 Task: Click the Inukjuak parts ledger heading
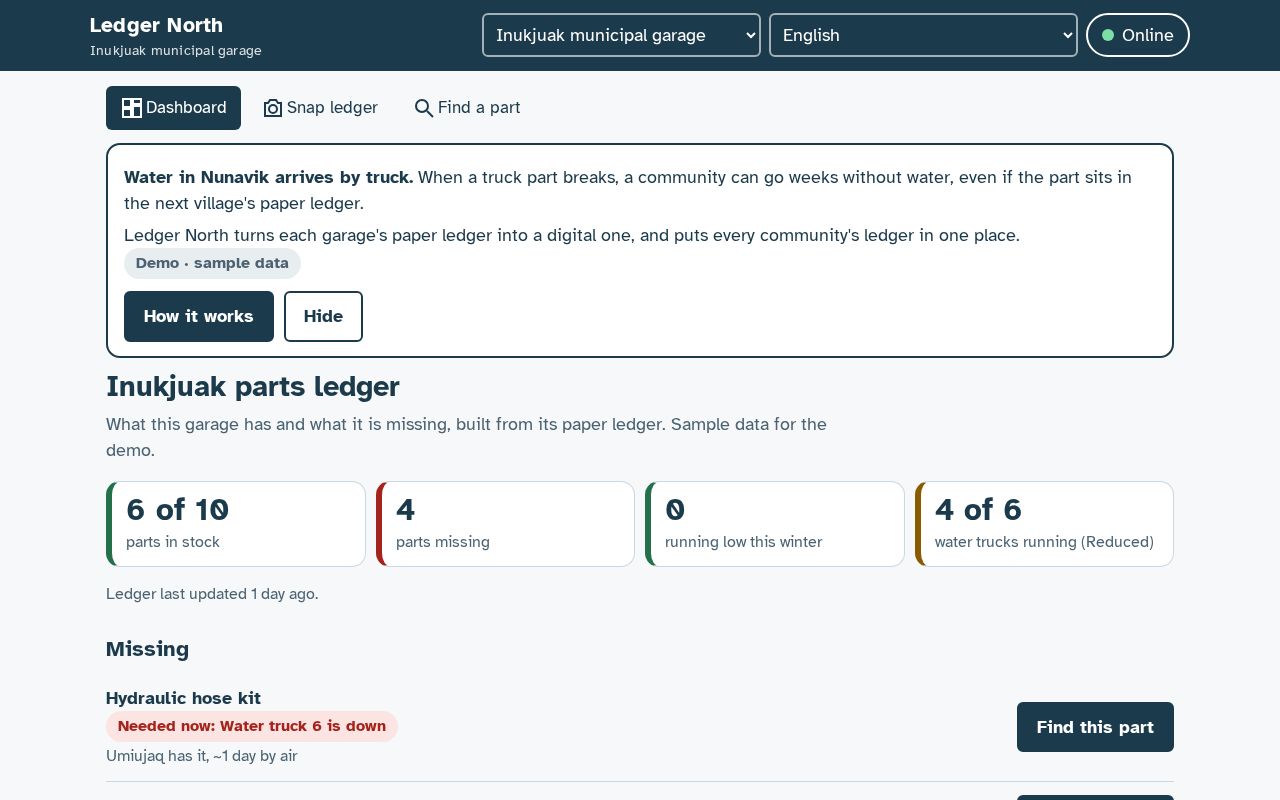(x=253, y=386)
